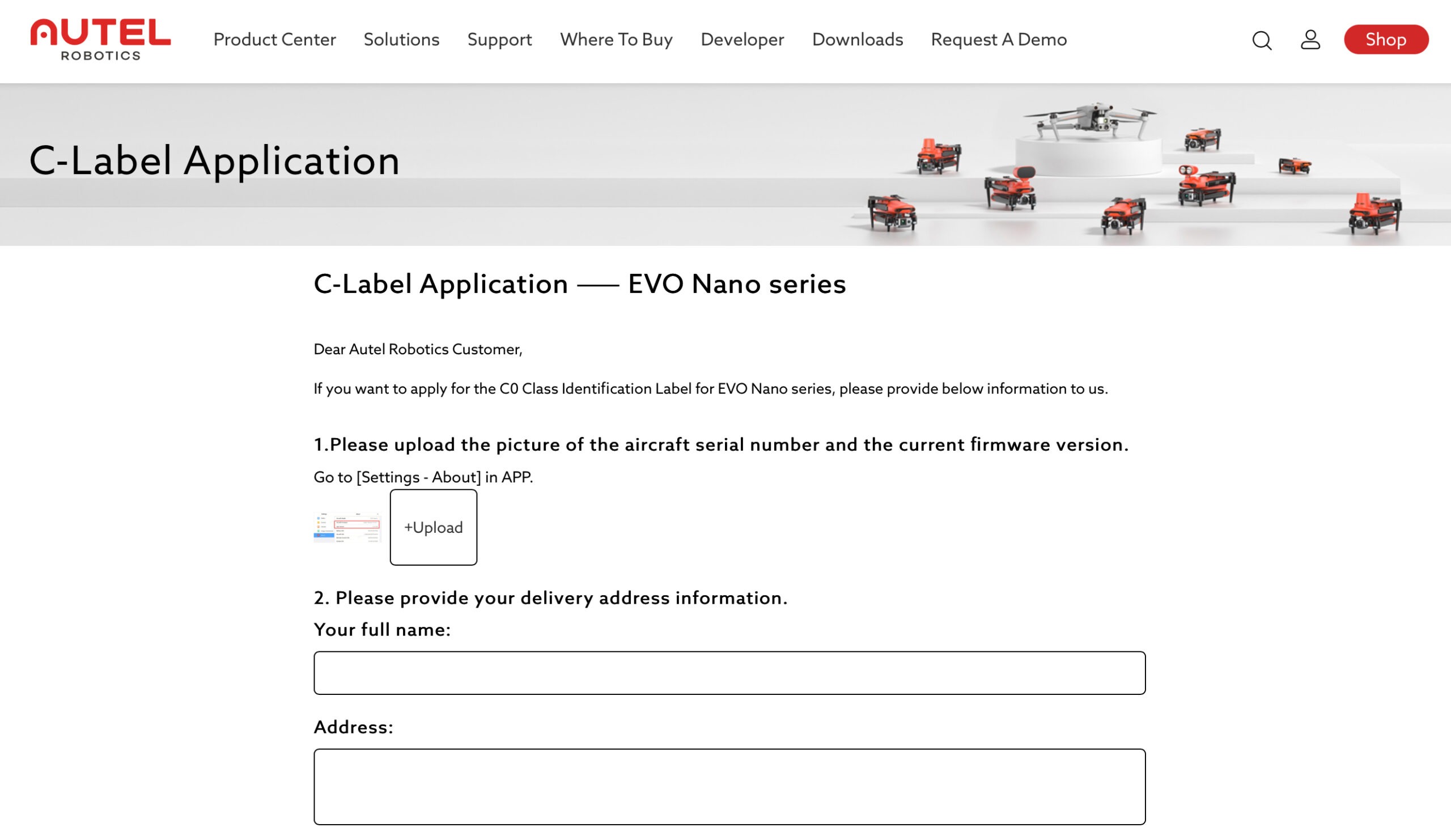Focus the Your full name field
Viewport: 1451px width, 840px height.
729,672
